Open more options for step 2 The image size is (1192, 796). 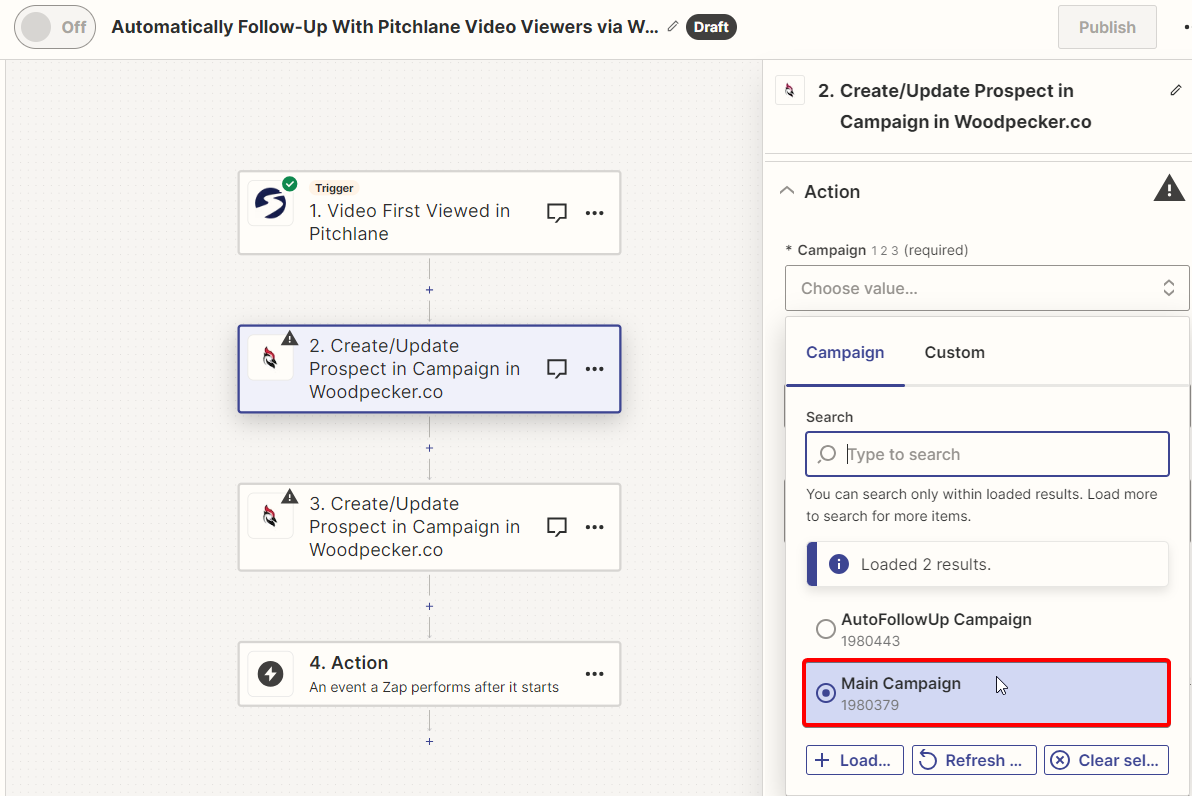click(594, 369)
